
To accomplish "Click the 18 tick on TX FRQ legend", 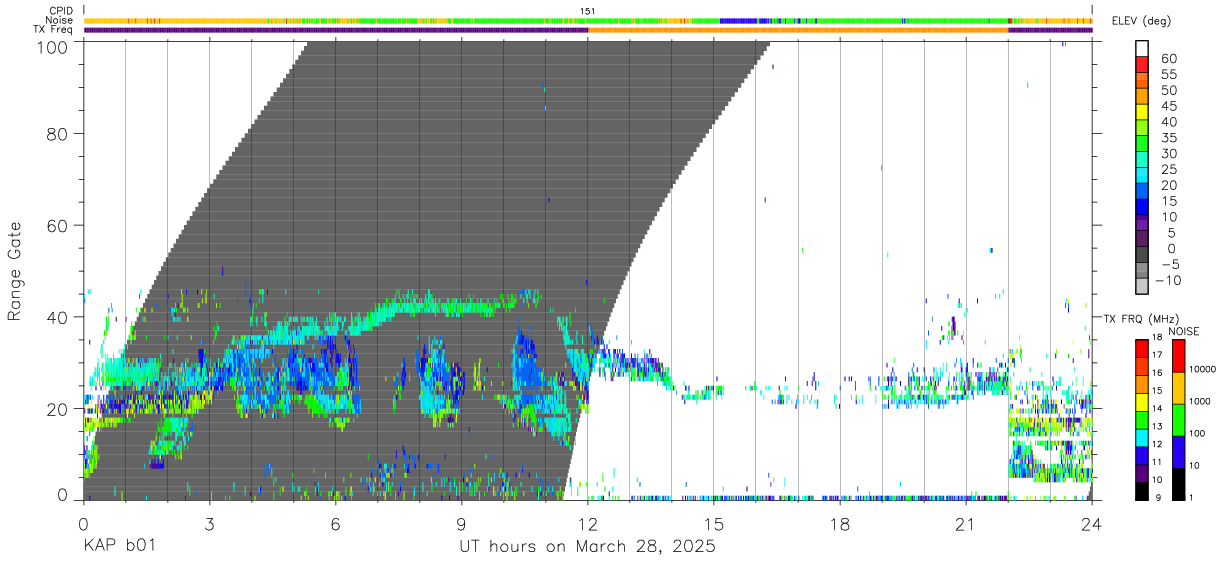I will coord(1157,337).
